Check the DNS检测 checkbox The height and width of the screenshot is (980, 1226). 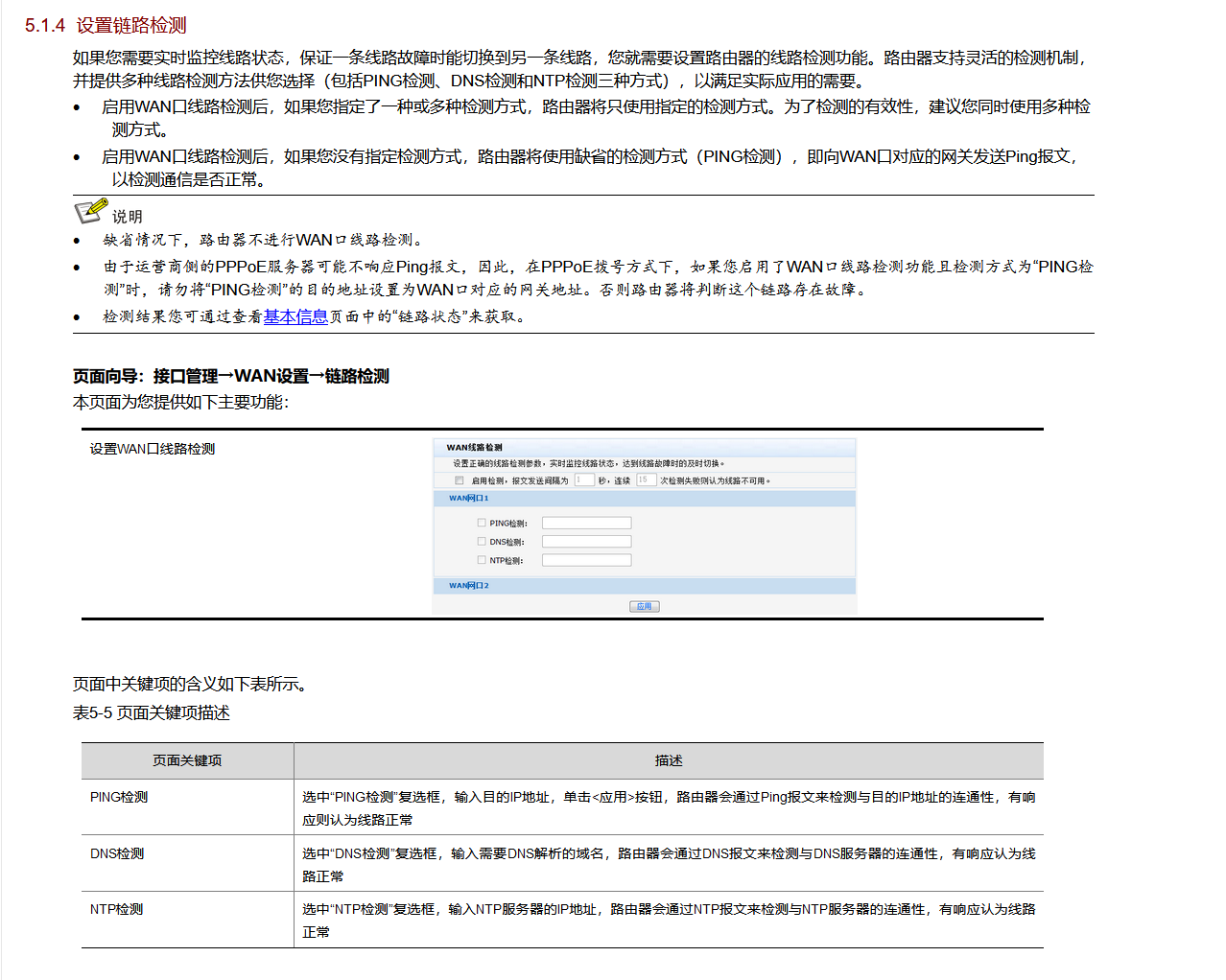[482, 542]
